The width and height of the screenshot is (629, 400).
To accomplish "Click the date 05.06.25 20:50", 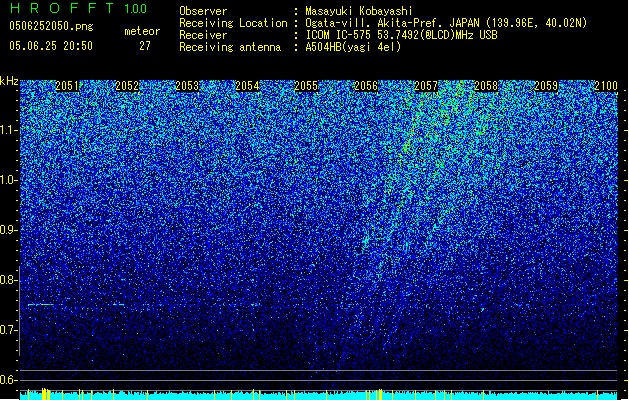I will click(51, 46).
